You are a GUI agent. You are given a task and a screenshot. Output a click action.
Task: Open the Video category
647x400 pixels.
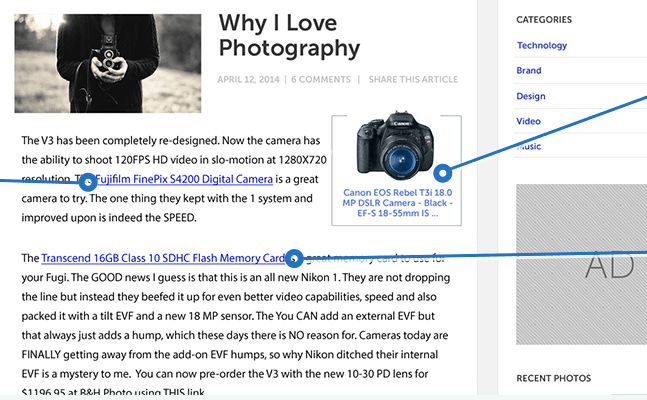[529, 121]
